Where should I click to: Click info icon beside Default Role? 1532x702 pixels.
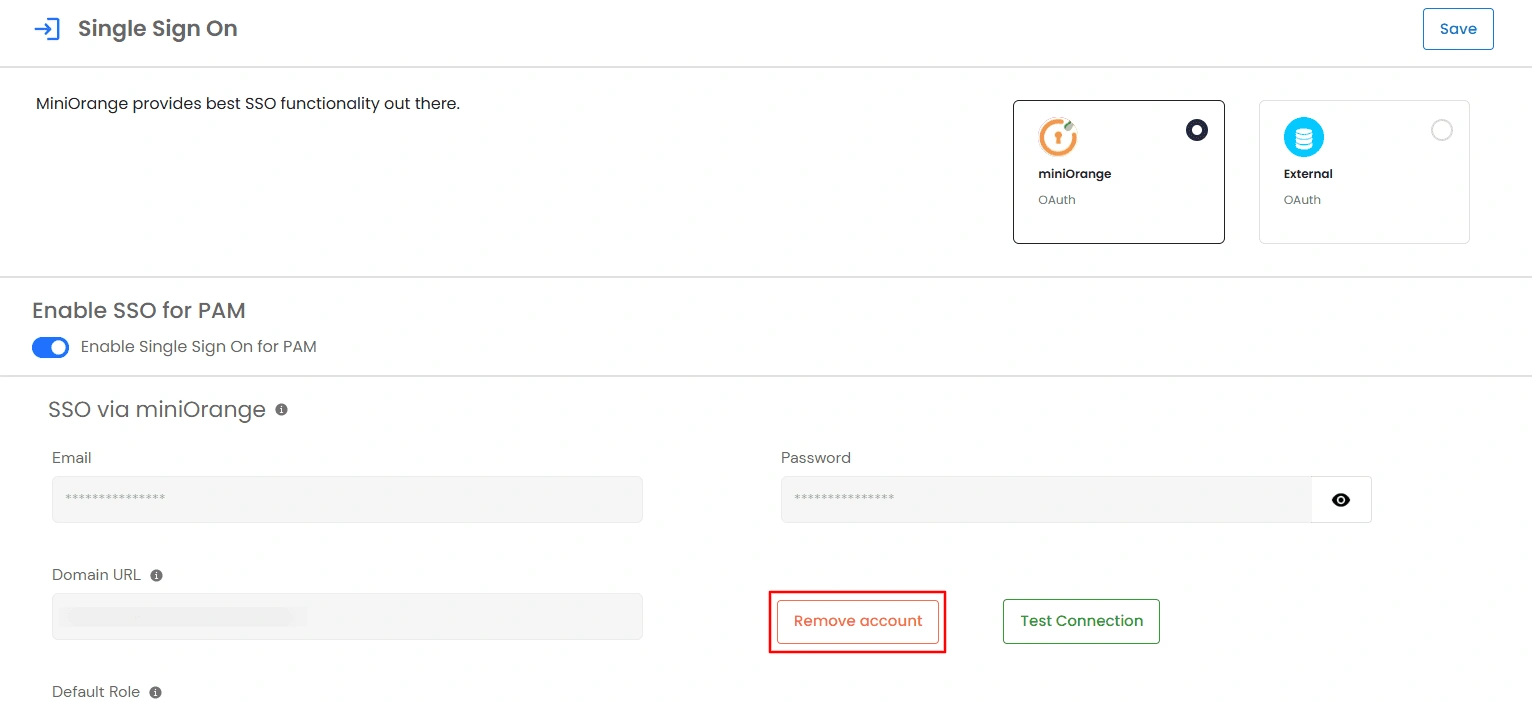coord(156,693)
